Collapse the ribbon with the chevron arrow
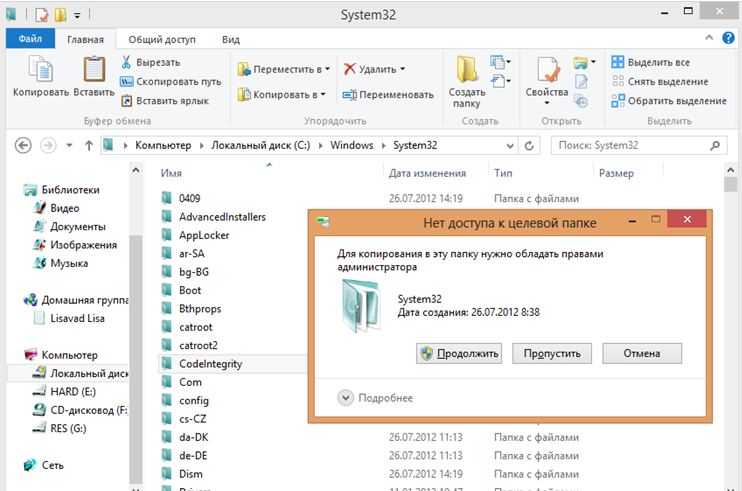The width and height of the screenshot is (742, 491). 709,38
